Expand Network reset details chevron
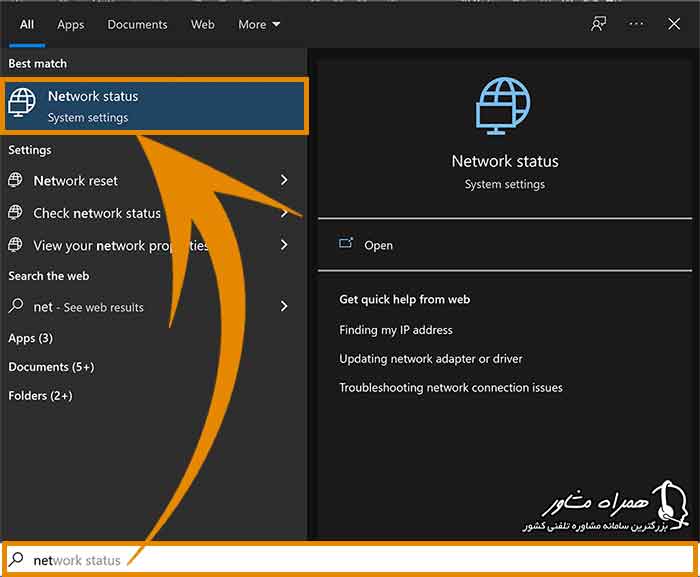 284,180
